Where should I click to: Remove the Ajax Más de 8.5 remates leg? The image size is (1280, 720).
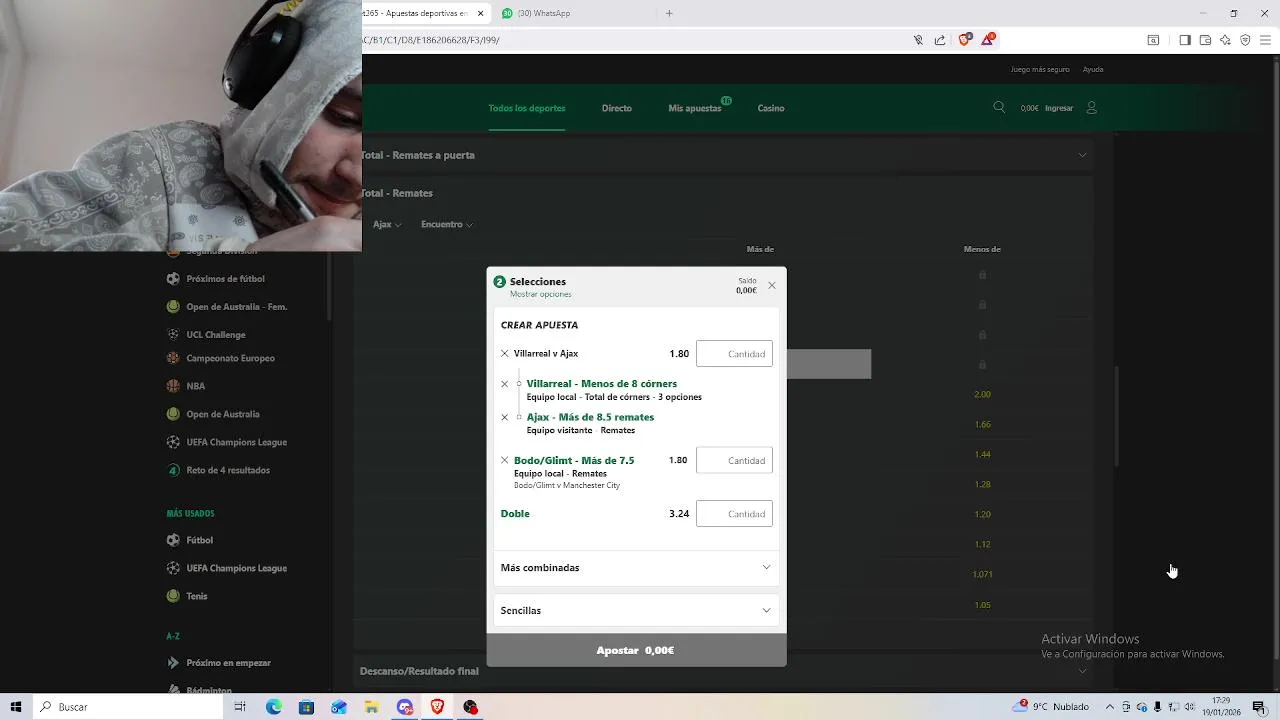pyautogui.click(x=504, y=417)
